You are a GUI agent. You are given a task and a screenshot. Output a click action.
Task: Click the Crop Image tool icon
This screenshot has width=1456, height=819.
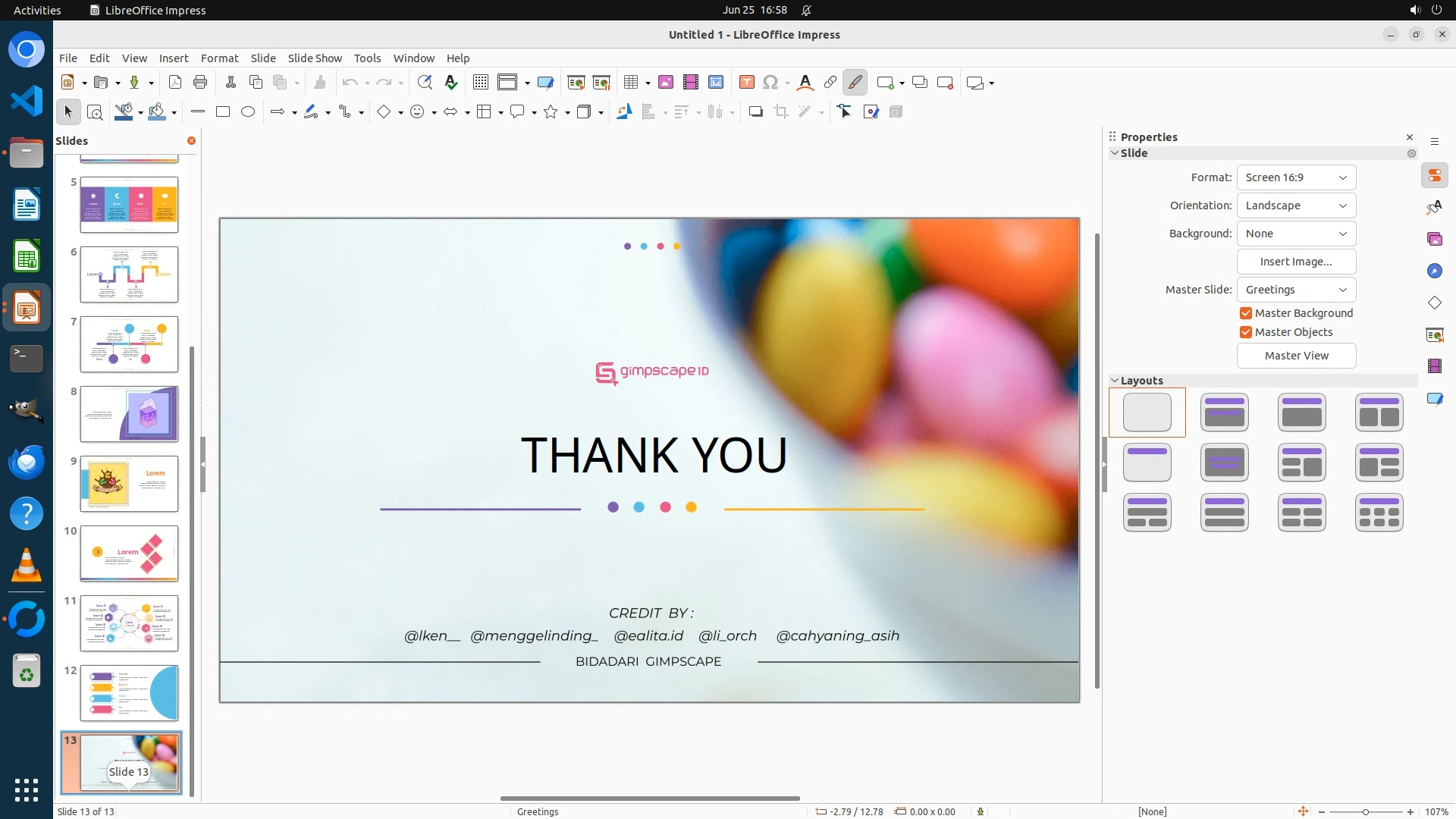pos(781,112)
